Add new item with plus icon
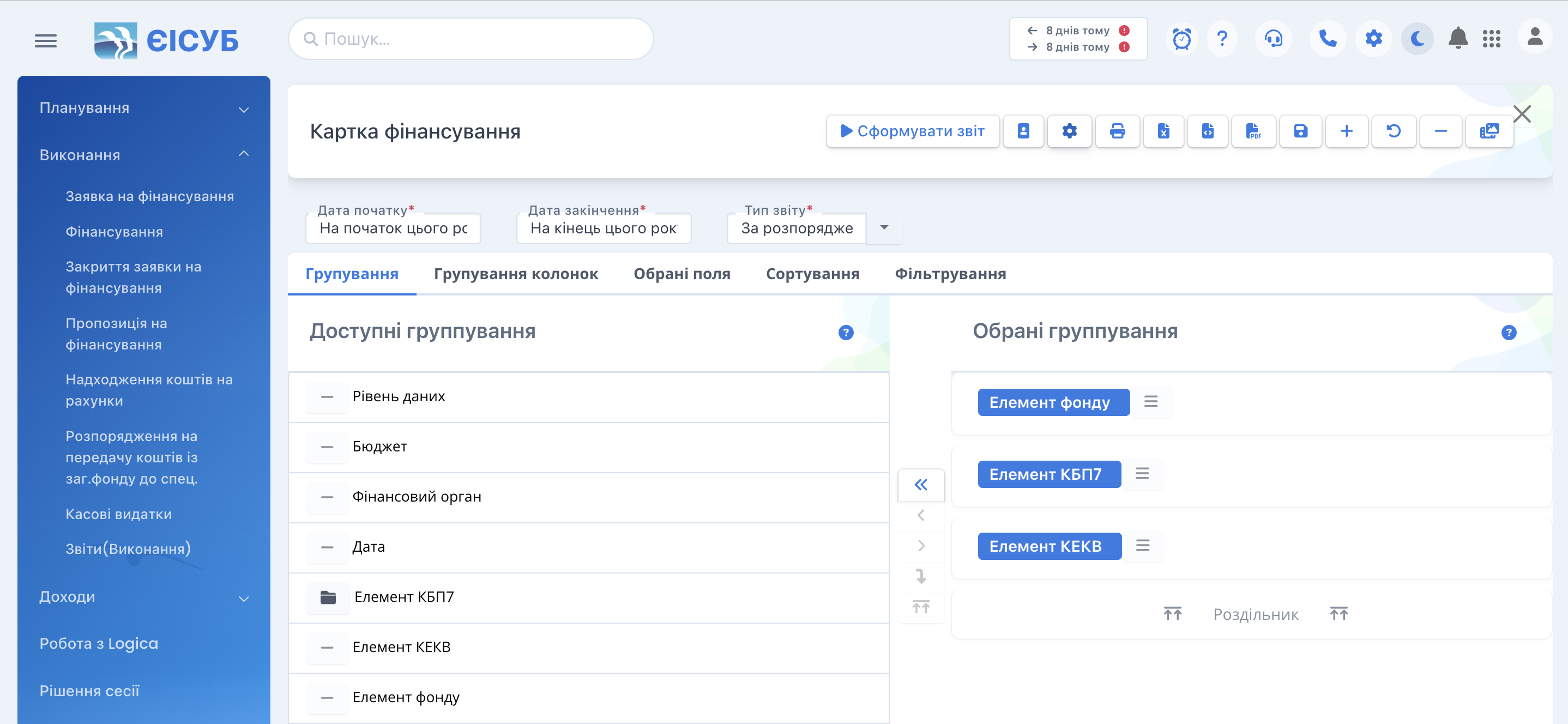Viewport: 1568px width, 724px height. (1347, 131)
